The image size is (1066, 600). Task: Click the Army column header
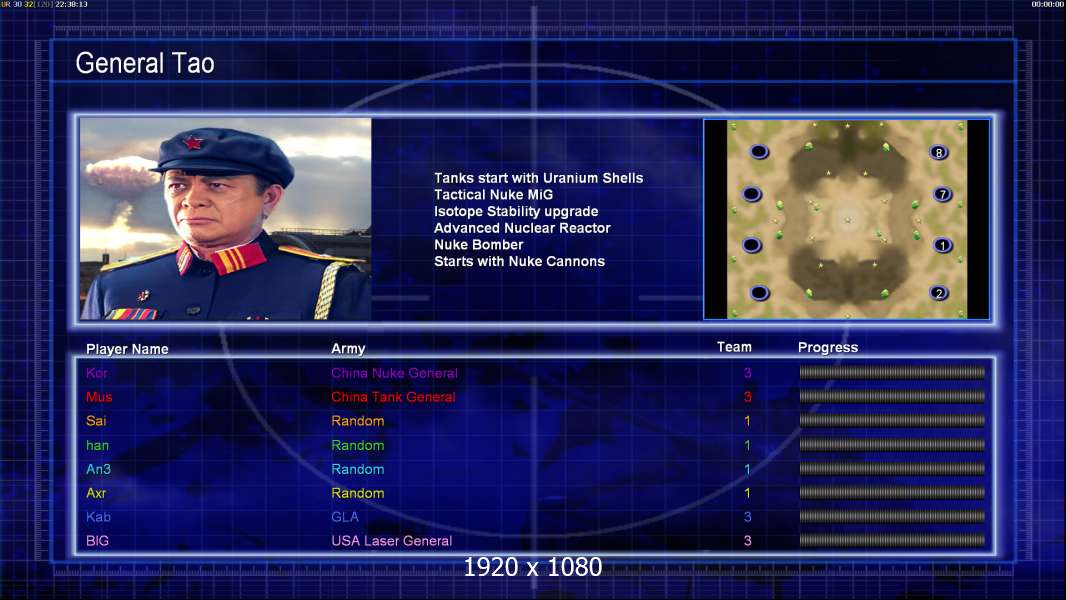348,349
